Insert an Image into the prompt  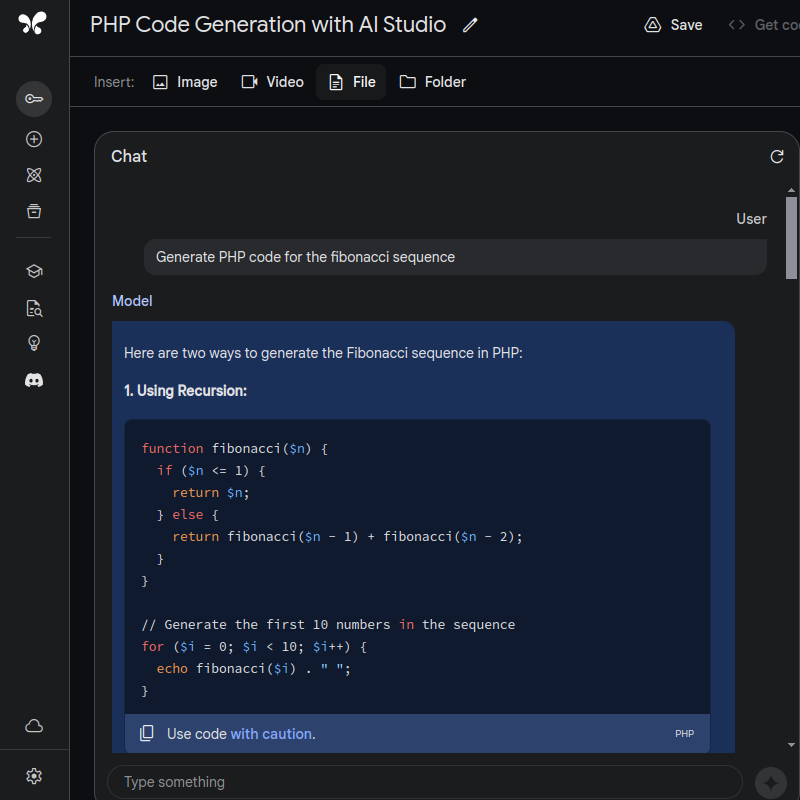point(185,82)
